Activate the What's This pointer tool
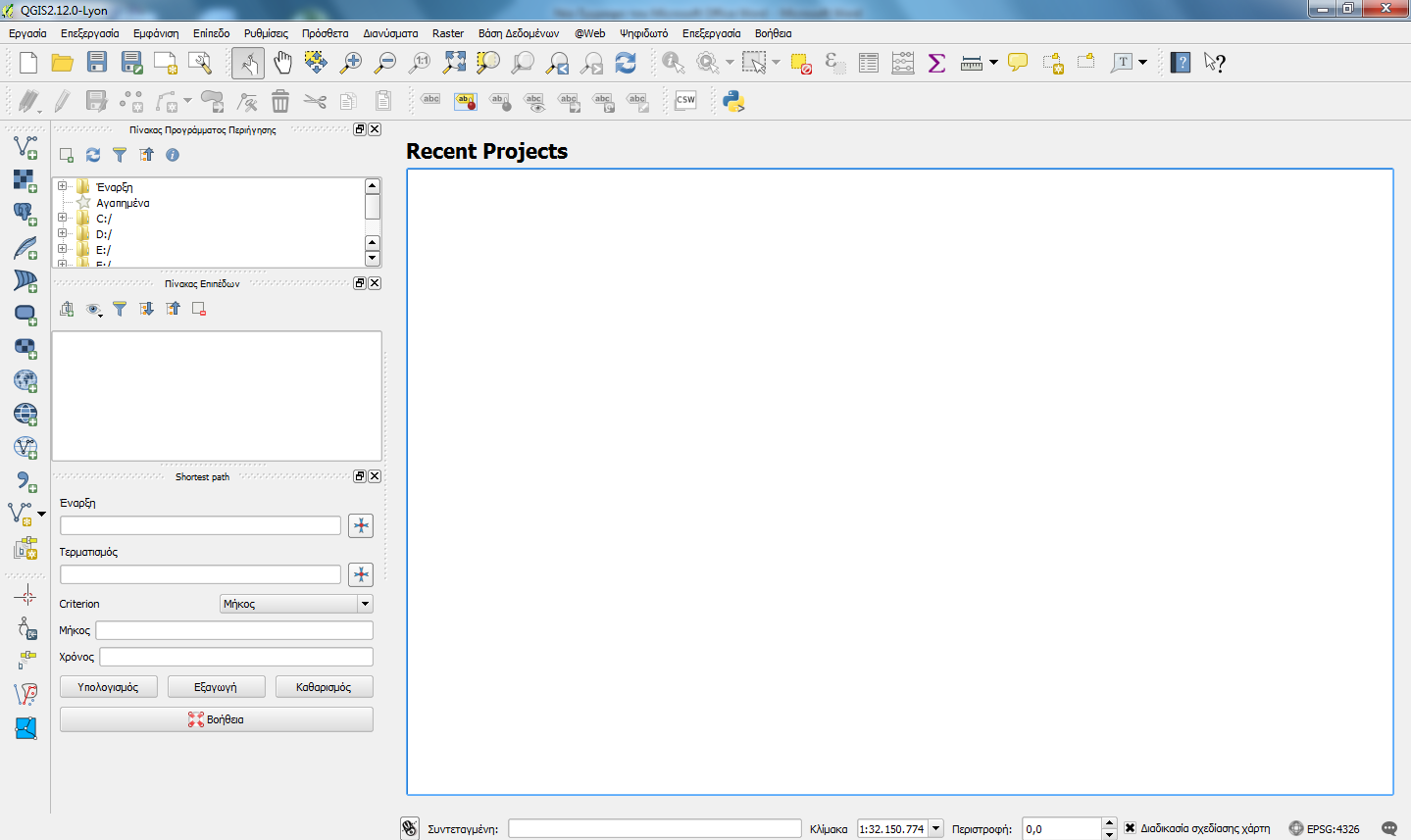The image size is (1411, 840). click(x=1215, y=63)
